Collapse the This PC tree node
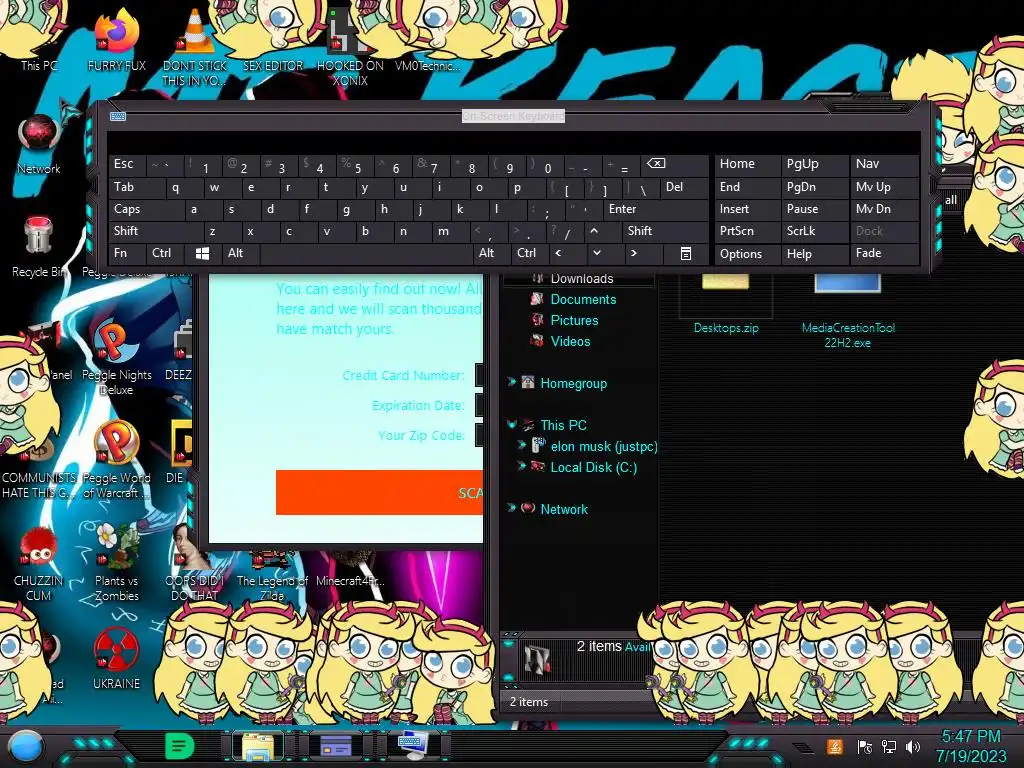Image resolution: width=1024 pixels, height=768 pixels. tap(511, 424)
